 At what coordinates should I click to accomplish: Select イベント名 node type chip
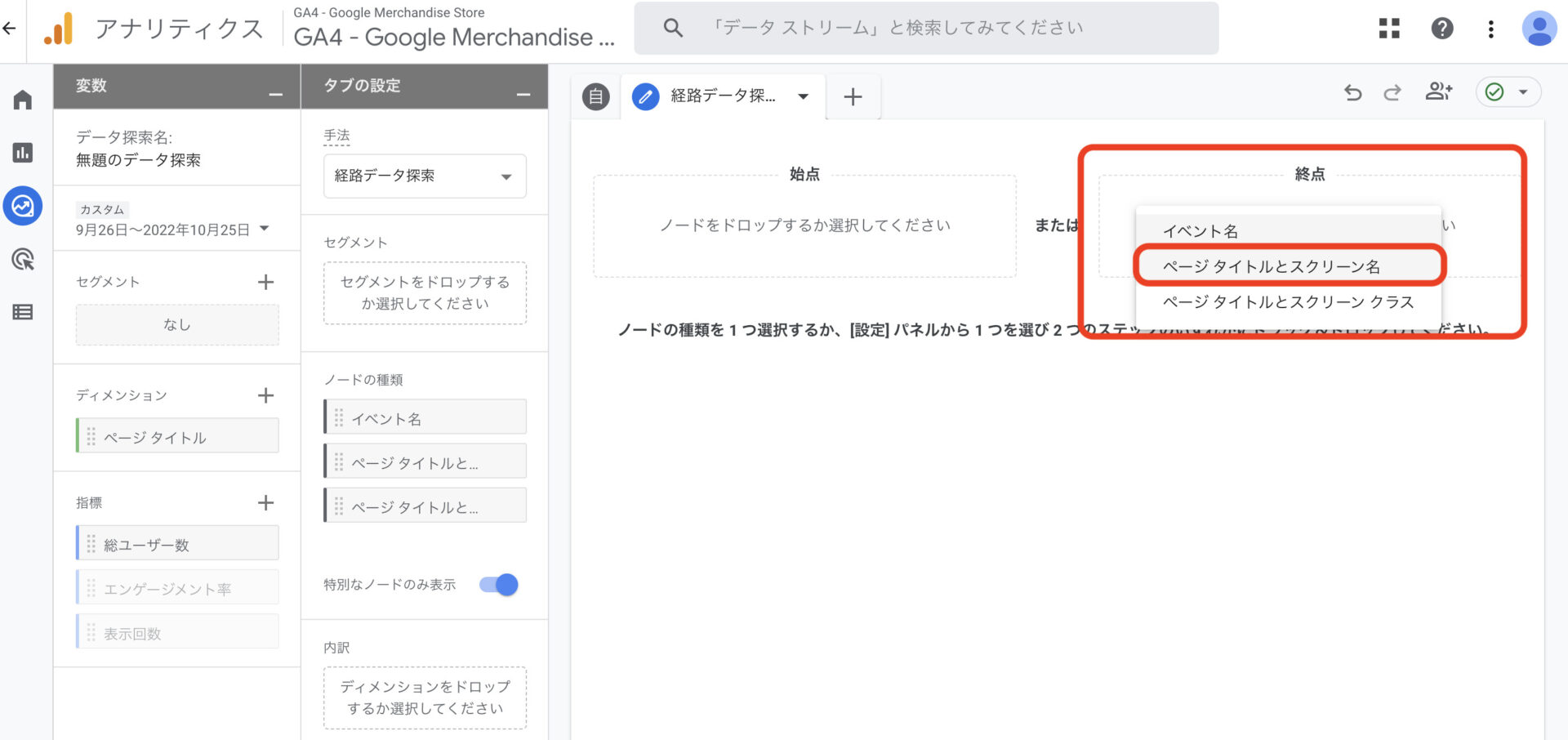(x=425, y=418)
